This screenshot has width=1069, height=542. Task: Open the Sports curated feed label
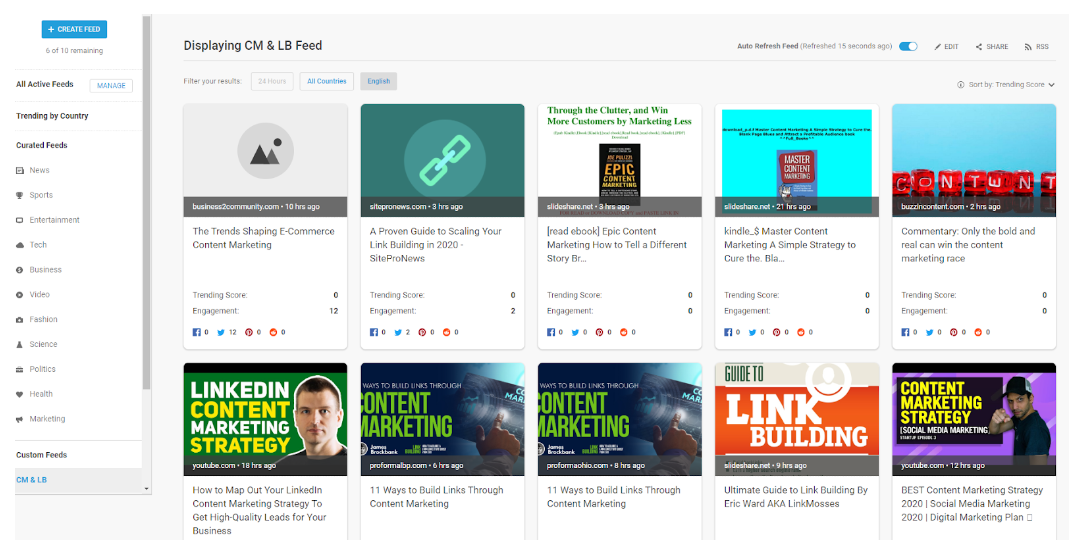pos(41,195)
